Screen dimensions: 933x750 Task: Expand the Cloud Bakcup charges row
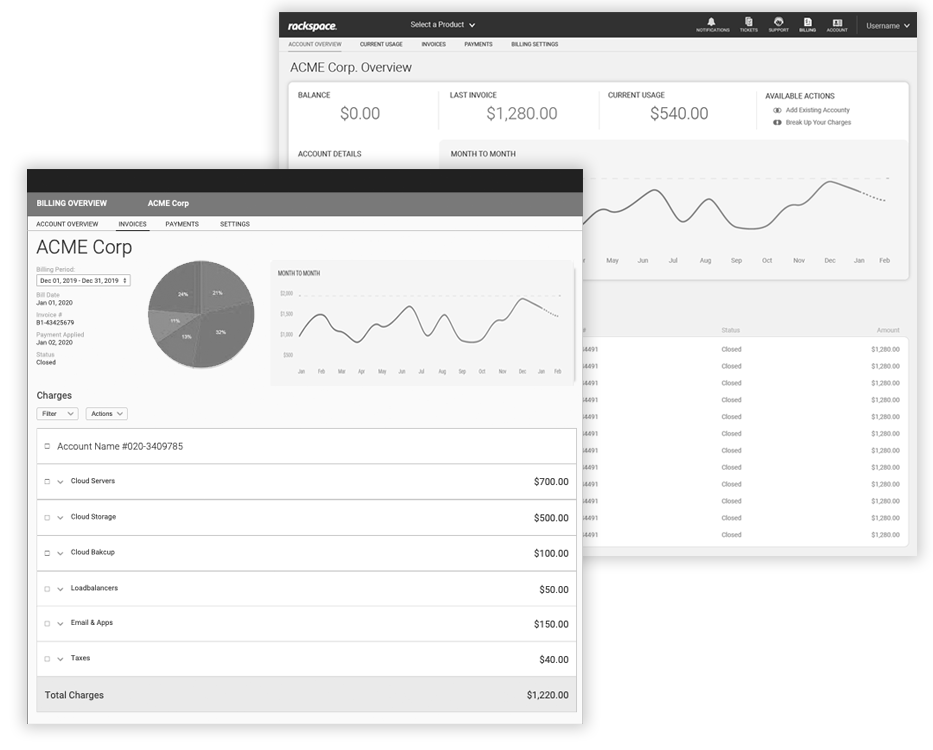pyautogui.click(x=60, y=554)
